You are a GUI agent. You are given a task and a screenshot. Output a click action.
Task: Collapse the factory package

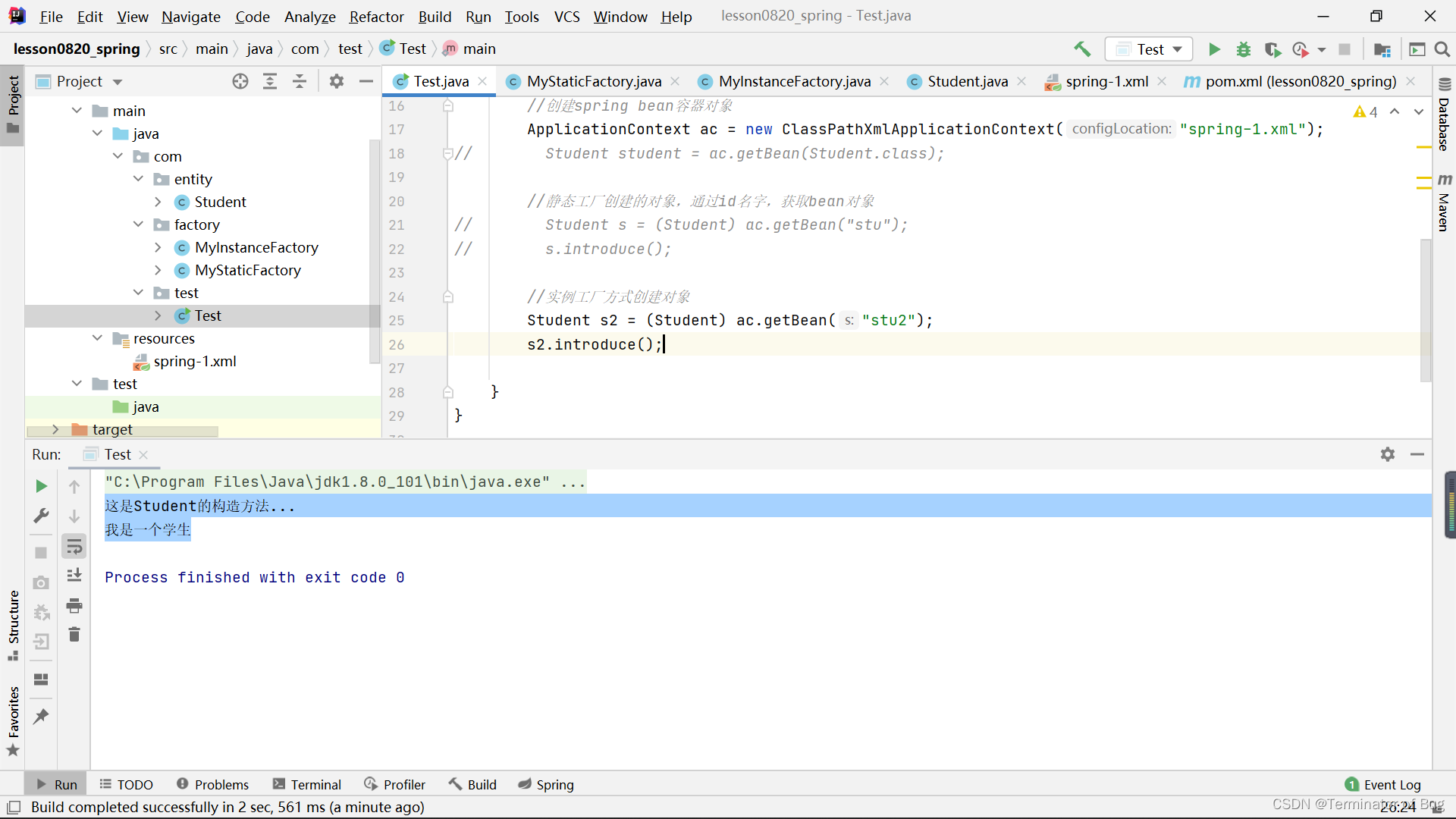point(138,224)
